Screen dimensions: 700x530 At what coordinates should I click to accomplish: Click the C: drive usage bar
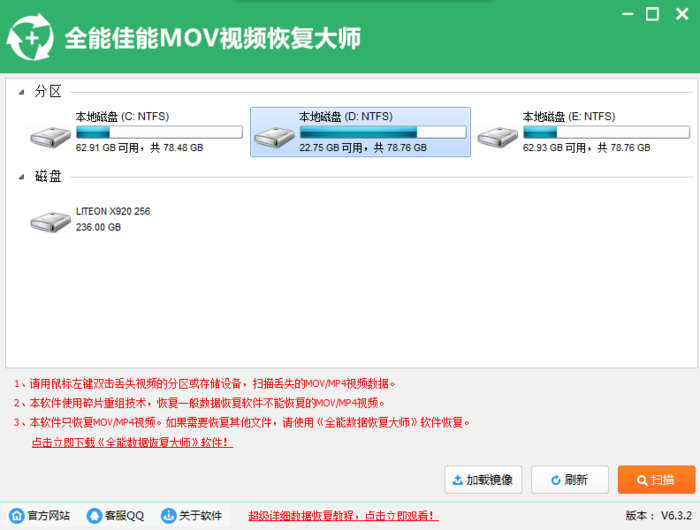click(x=159, y=132)
